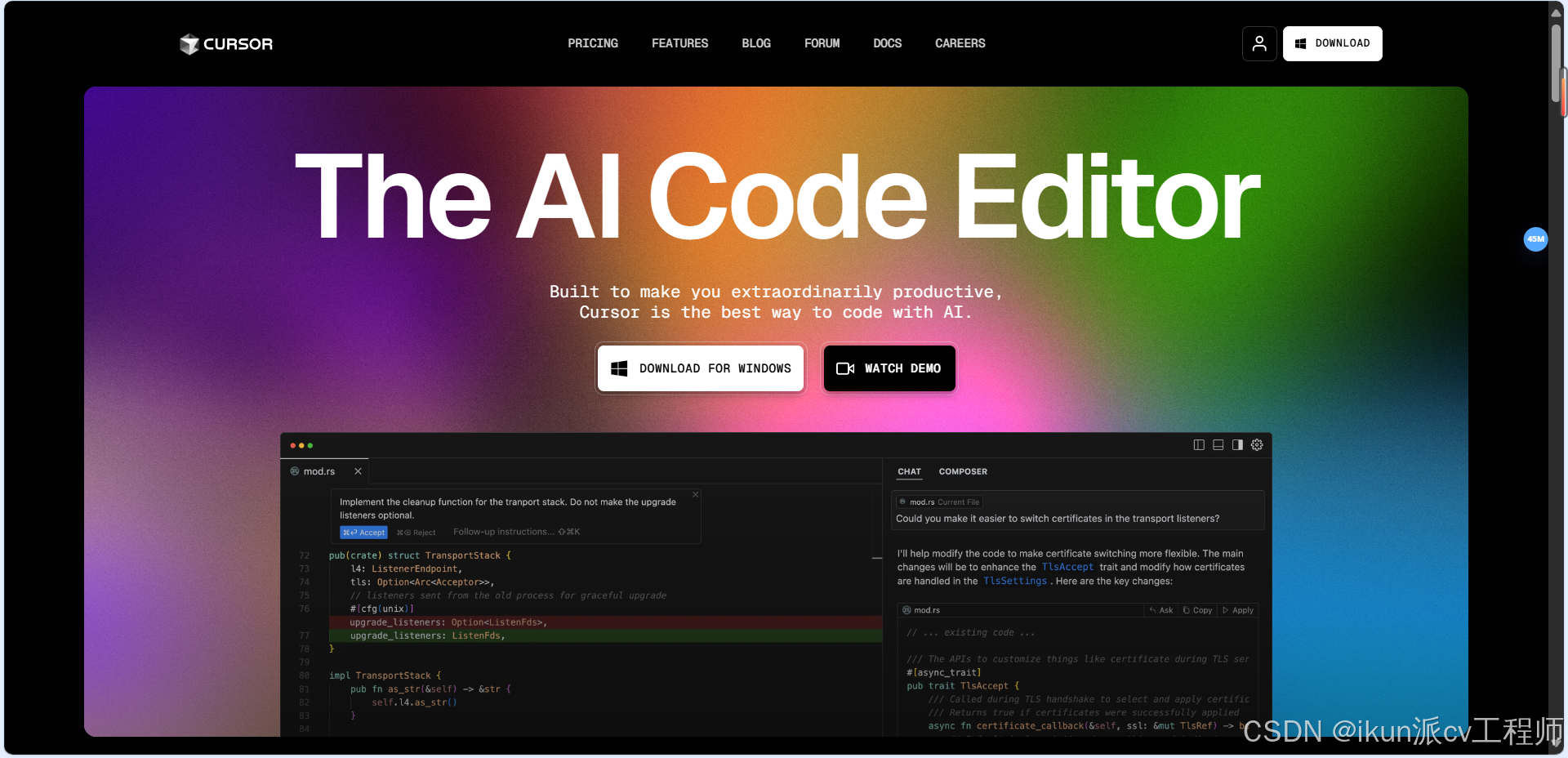This screenshot has width=1568, height=758.
Task: Click the Follow-up instructions field
Action: coord(516,532)
